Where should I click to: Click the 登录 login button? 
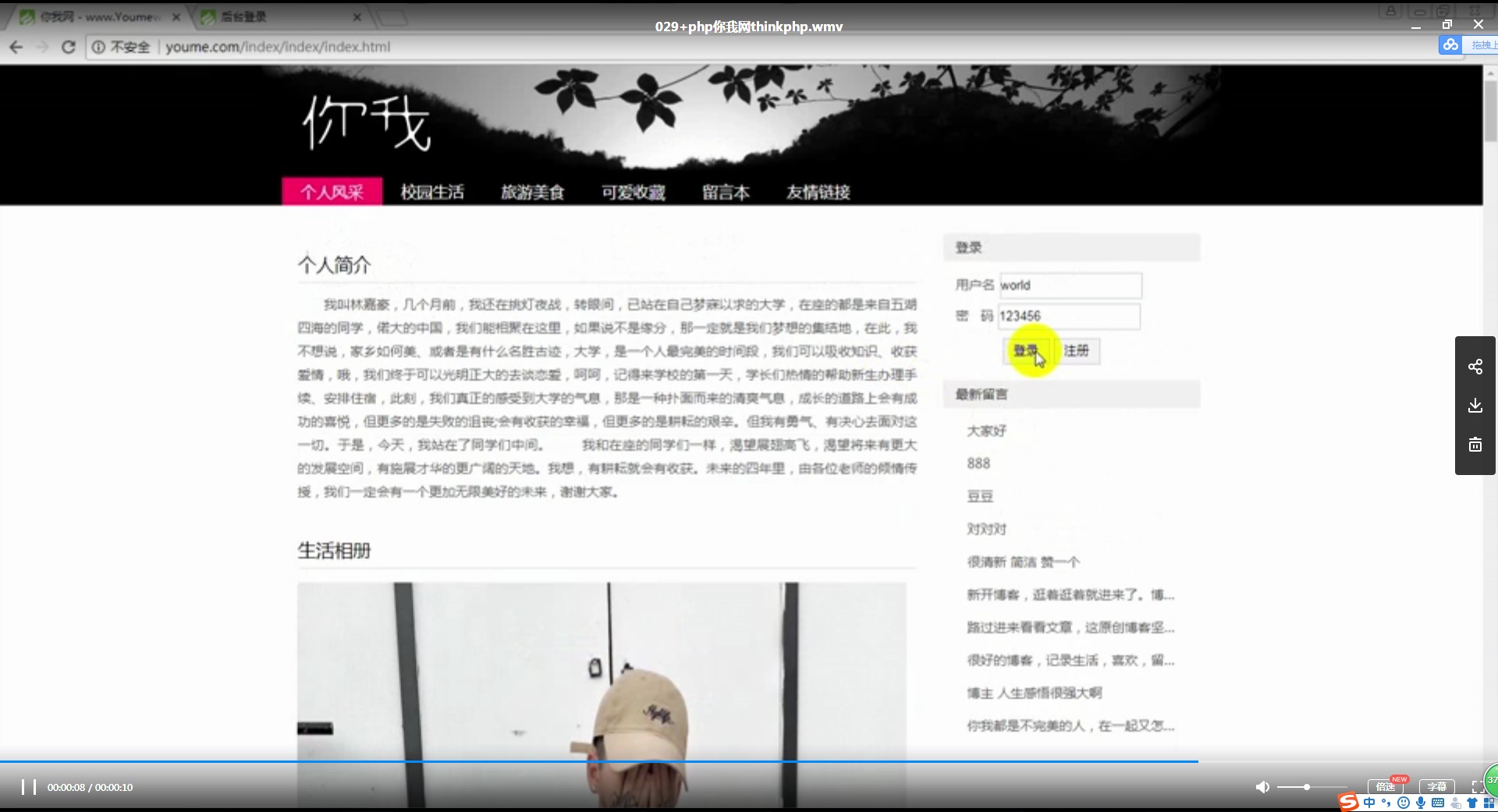1026,351
